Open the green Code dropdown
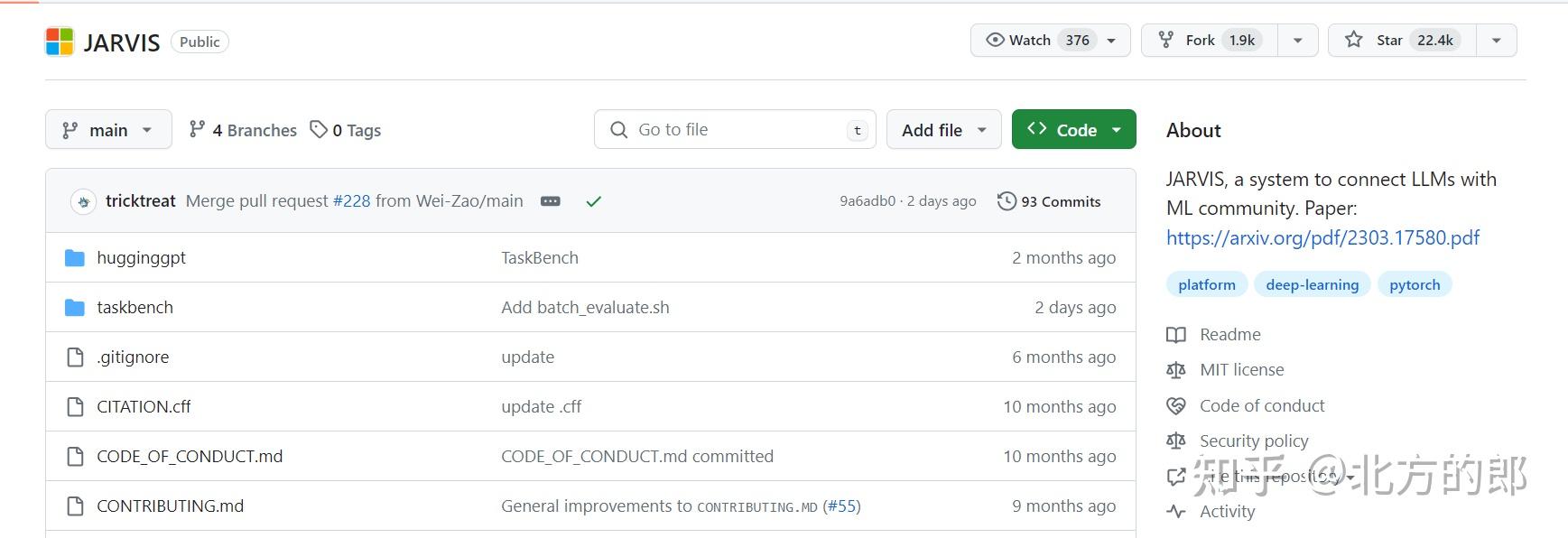Screen dimensions: 1568x538 click(1073, 130)
